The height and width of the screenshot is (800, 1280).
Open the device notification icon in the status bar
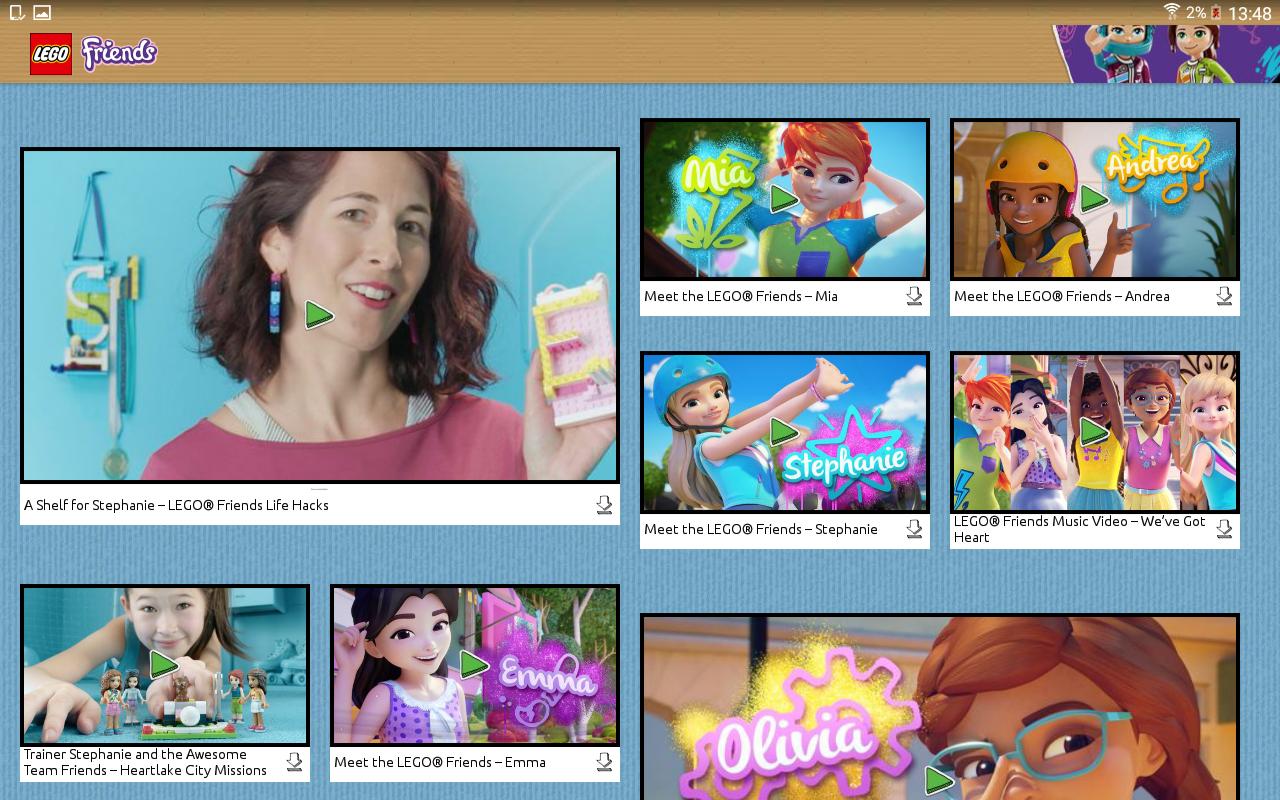coord(16,13)
